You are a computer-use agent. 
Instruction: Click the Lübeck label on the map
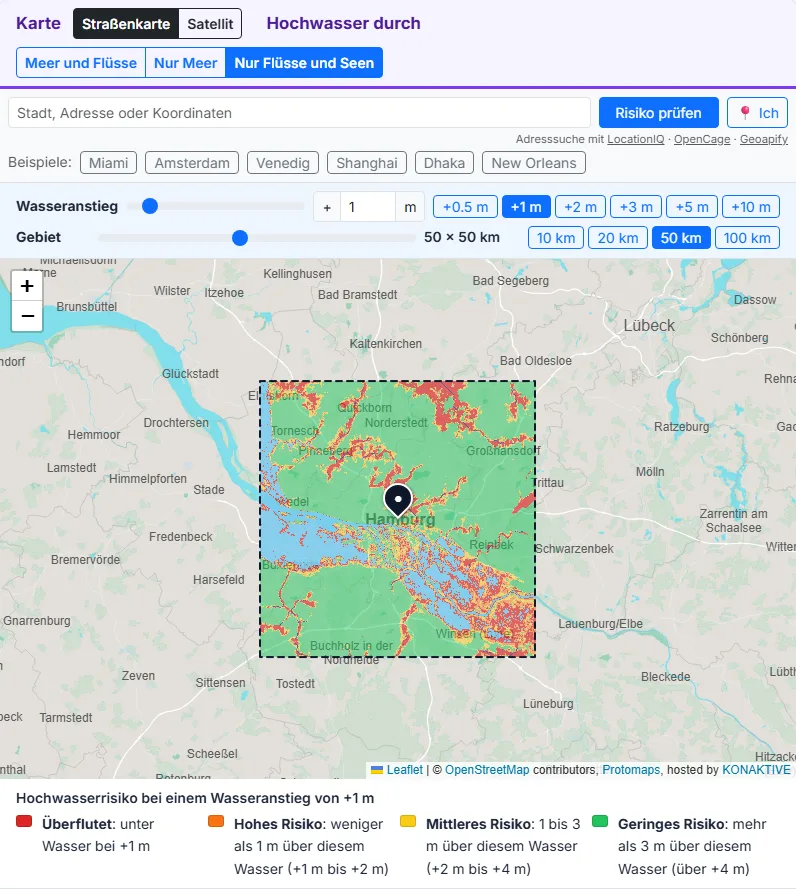coord(649,325)
